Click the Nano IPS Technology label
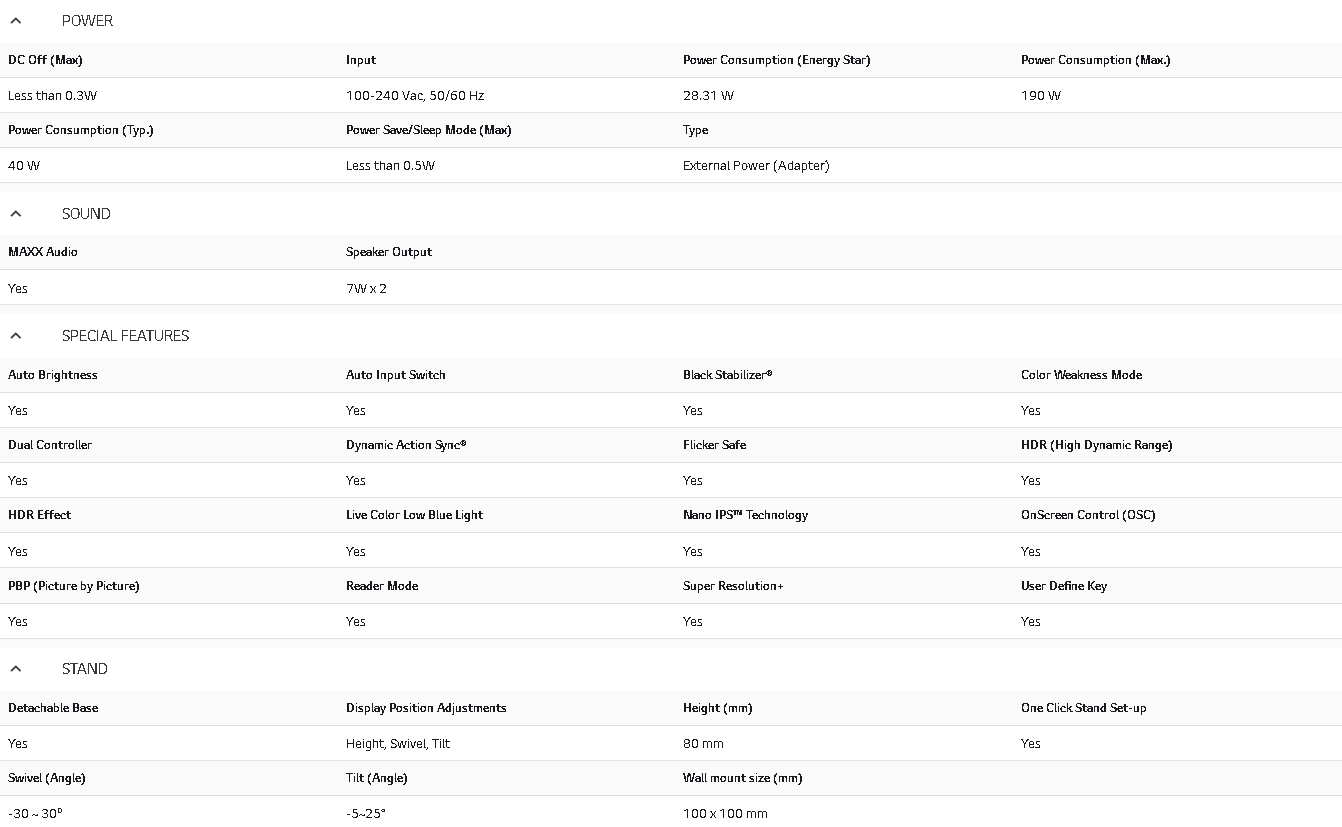This screenshot has width=1342, height=827. click(745, 515)
